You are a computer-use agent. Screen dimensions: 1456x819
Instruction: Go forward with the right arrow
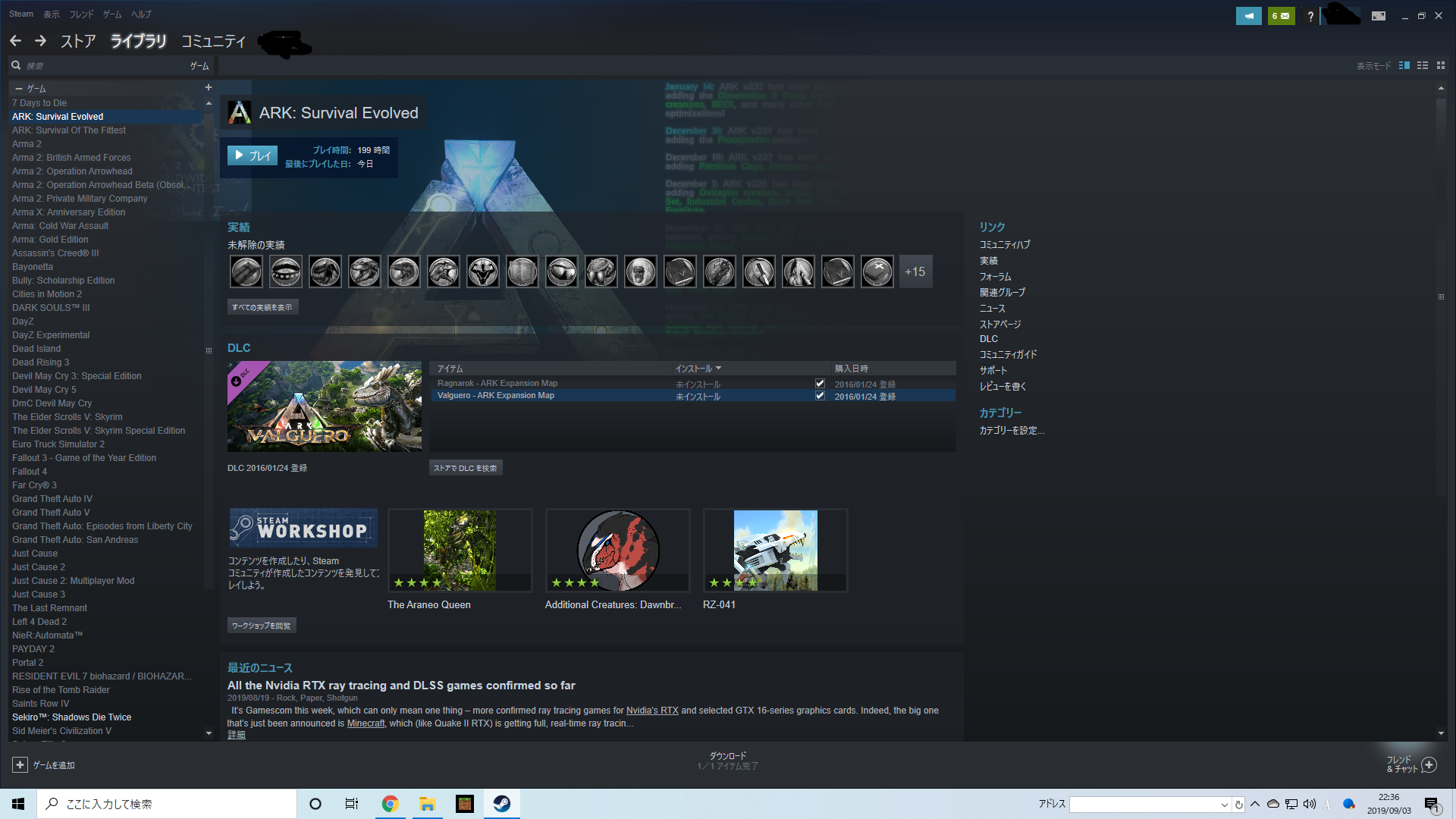[x=40, y=41]
